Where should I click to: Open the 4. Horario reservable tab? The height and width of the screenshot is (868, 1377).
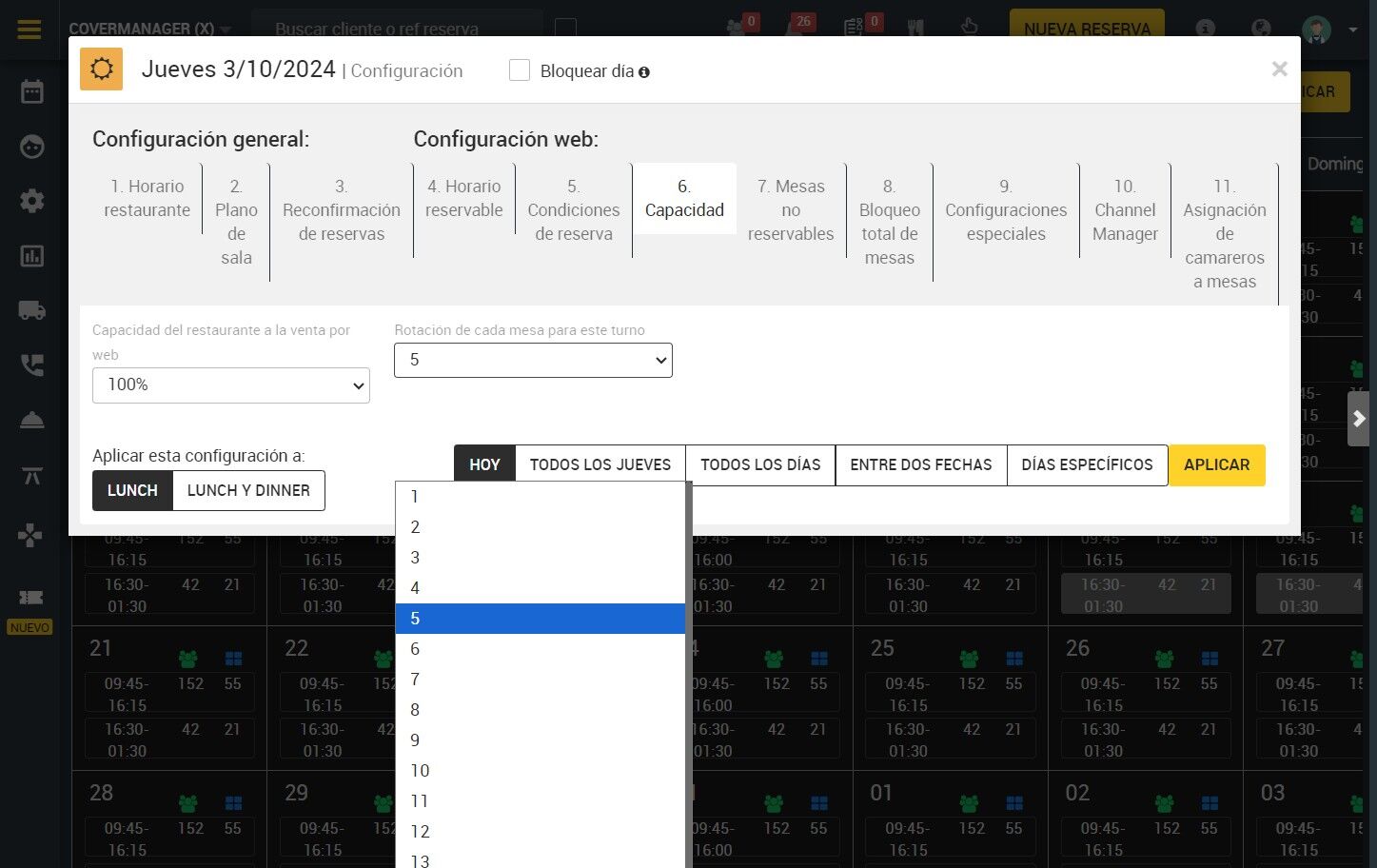click(464, 199)
